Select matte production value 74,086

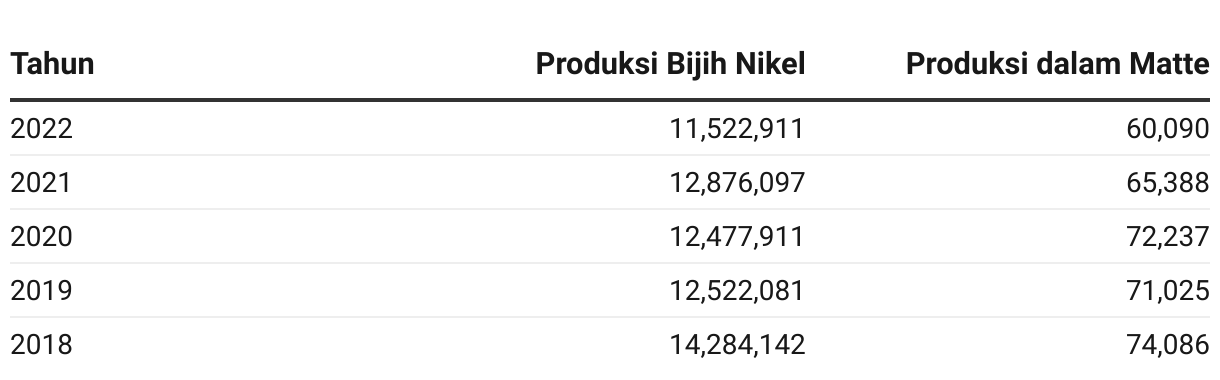(x=1167, y=345)
